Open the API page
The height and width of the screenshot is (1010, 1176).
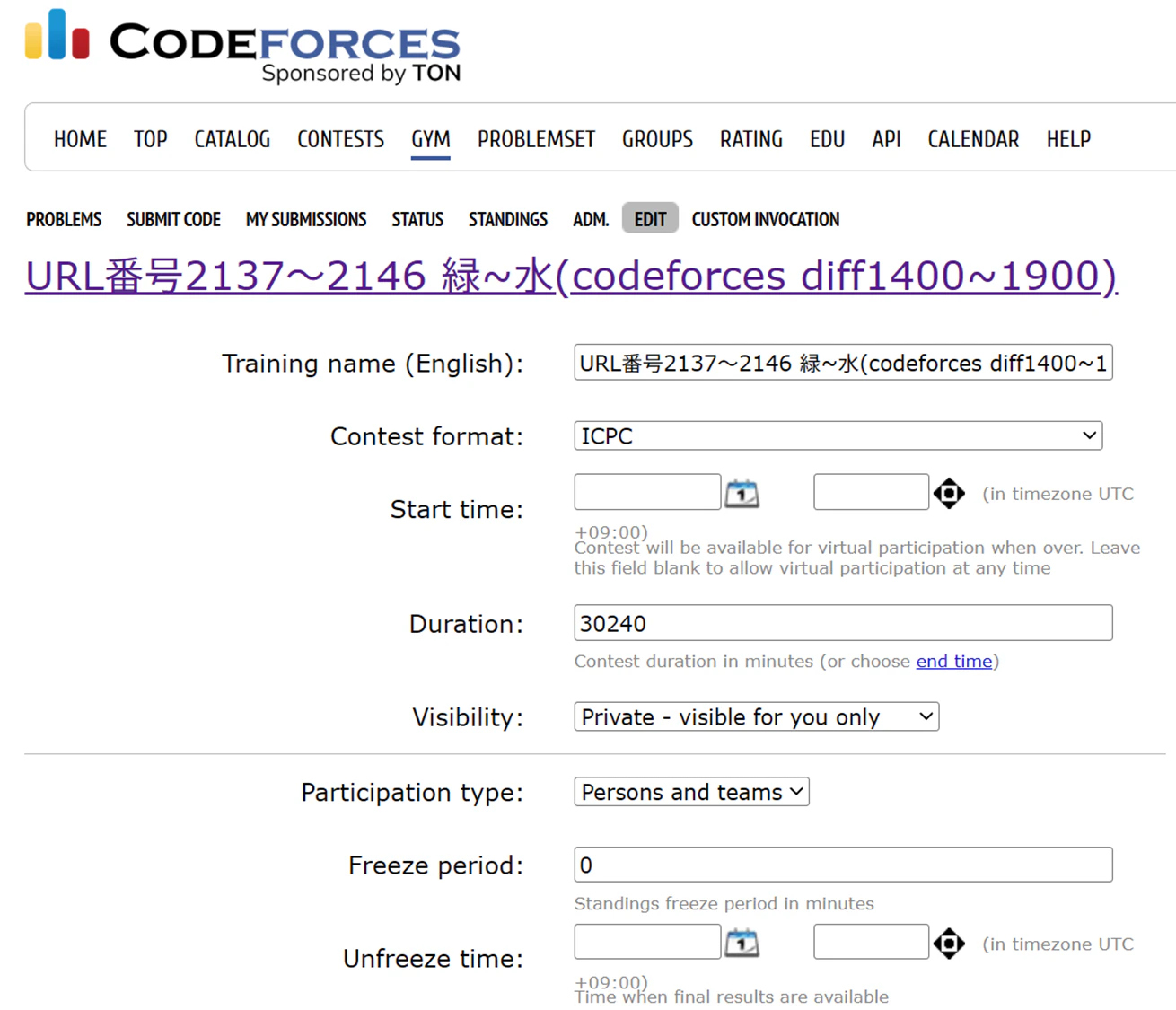click(887, 139)
